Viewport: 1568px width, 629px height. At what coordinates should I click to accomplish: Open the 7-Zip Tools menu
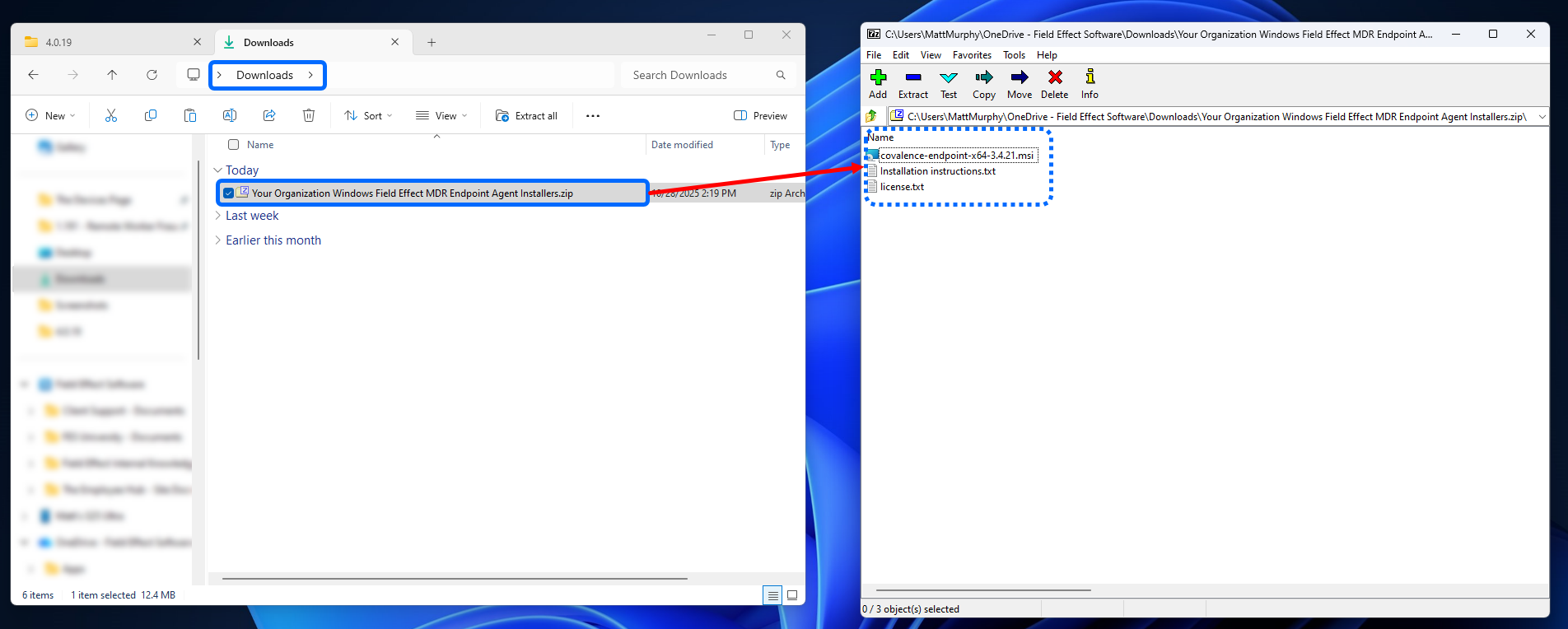click(x=1014, y=55)
